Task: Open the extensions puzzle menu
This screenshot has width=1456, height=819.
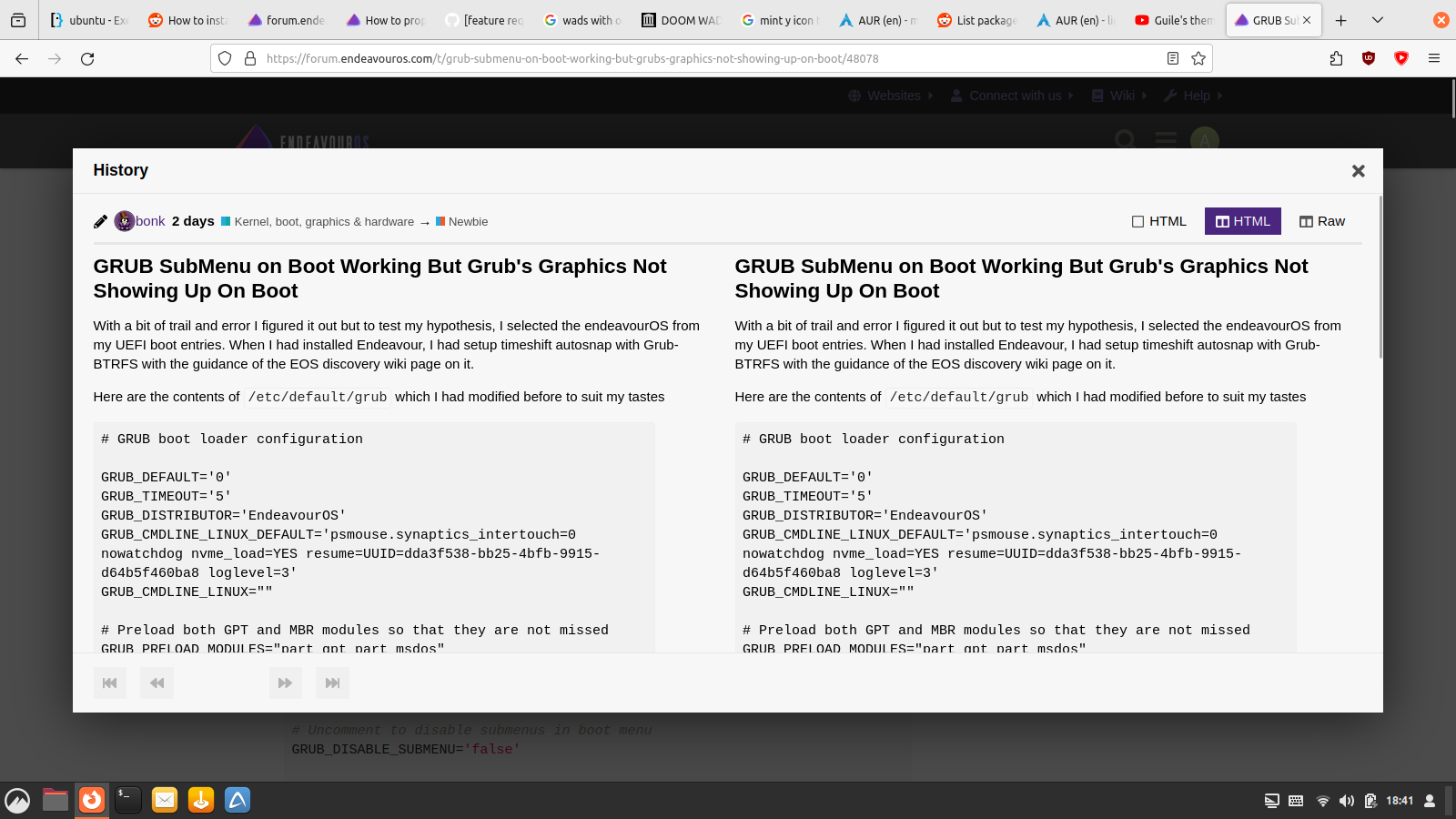Action: click(x=1336, y=58)
